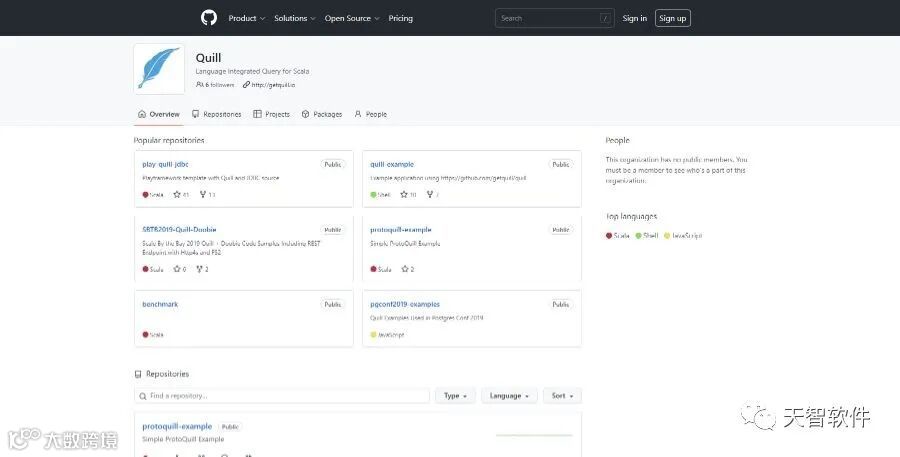Open the star count on play-quill-jdbc
This screenshot has height=457, width=900.
click(x=181, y=195)
